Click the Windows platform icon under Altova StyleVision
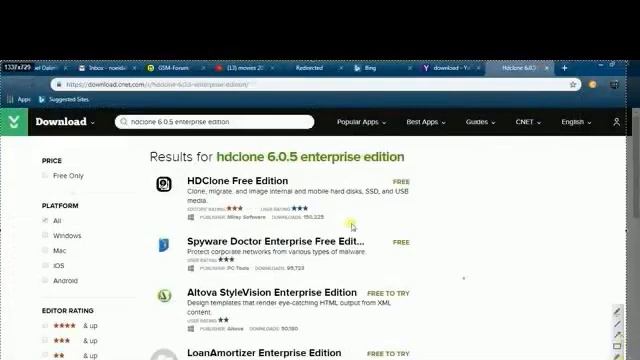640x360 pixels. point(191,329)
